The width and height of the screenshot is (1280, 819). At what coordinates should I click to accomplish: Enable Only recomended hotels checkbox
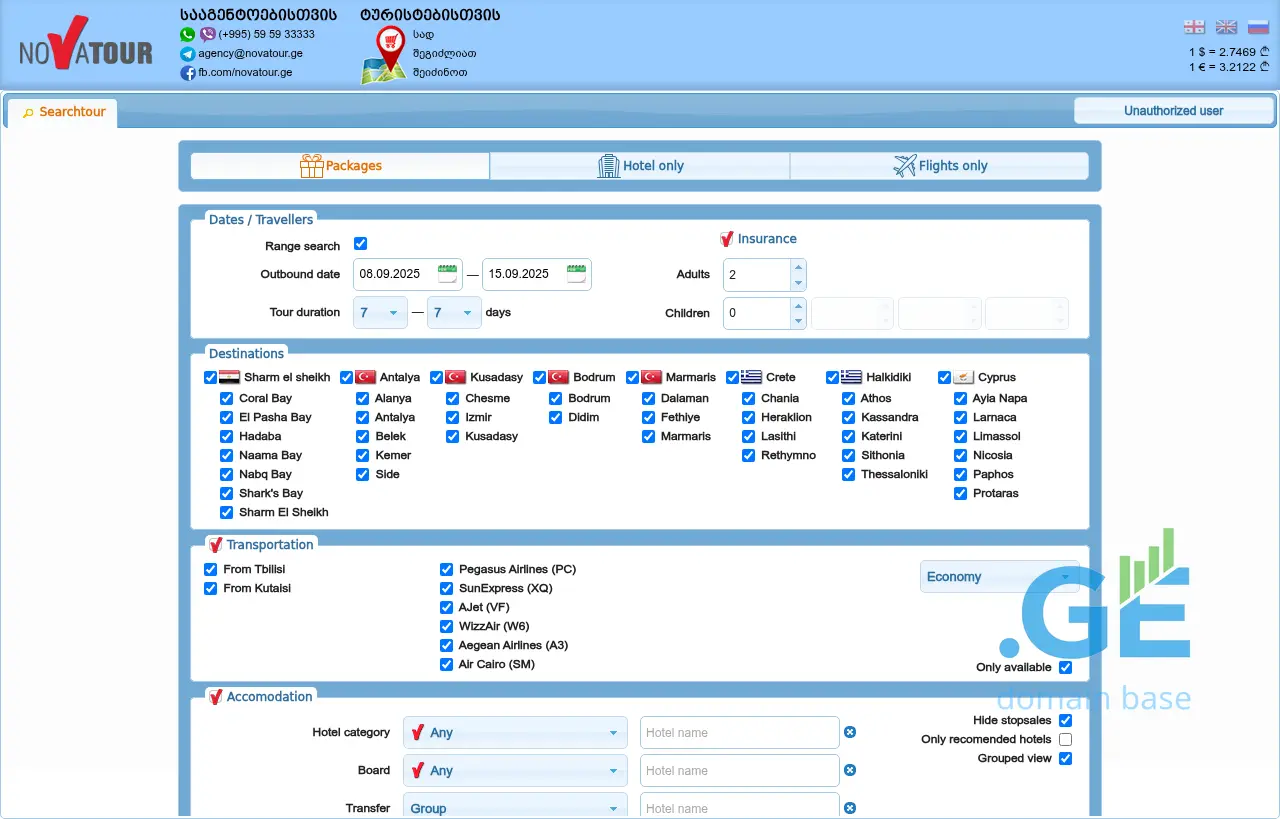(x=1065, y=739)
